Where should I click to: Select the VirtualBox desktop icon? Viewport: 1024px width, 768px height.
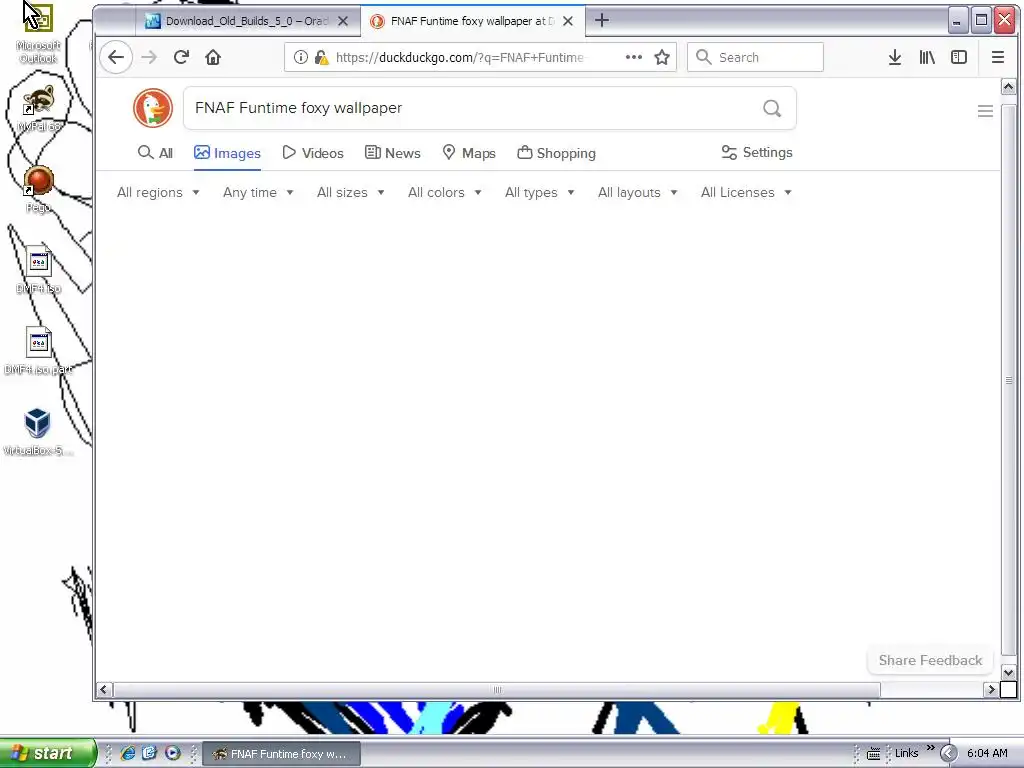[x=37, y=432]
